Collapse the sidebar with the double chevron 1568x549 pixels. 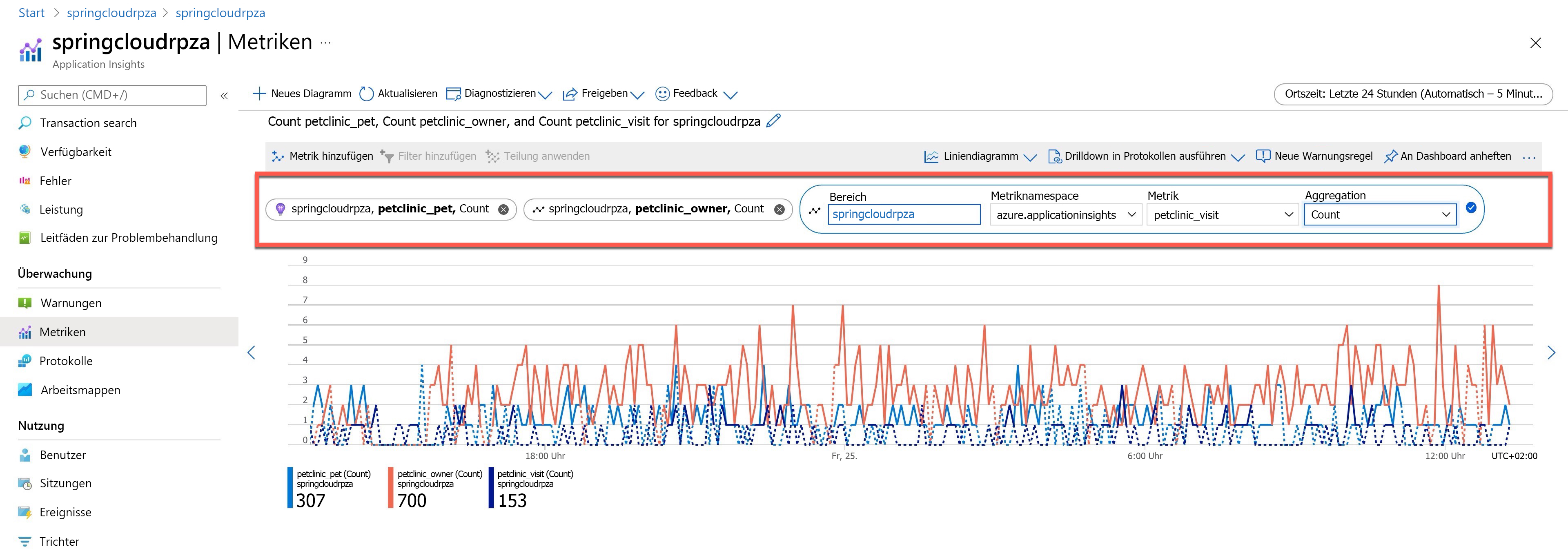point(224,96)
